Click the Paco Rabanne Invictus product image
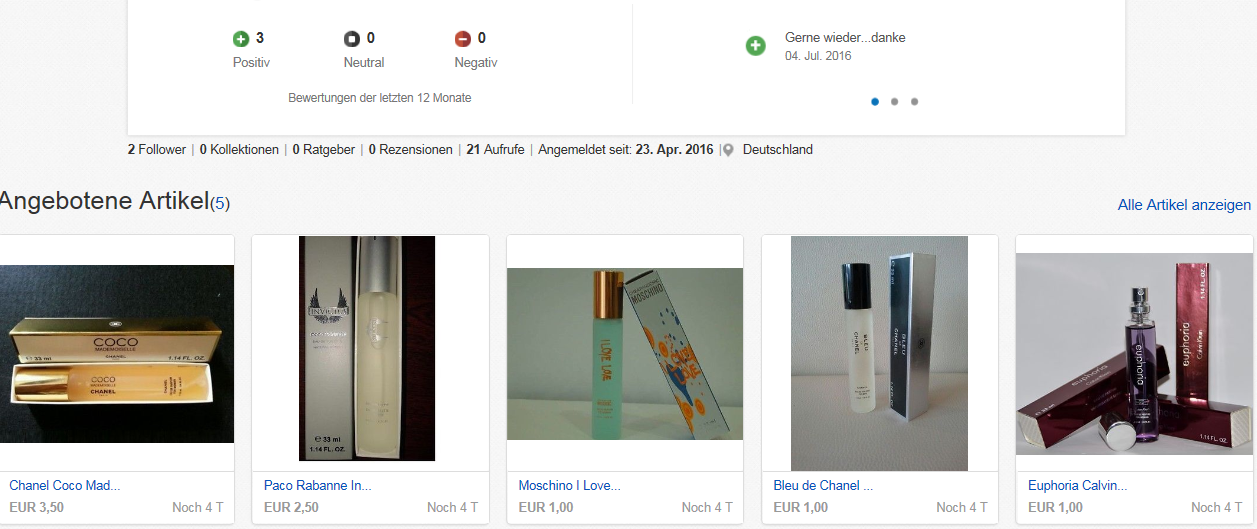 point(367,348)
